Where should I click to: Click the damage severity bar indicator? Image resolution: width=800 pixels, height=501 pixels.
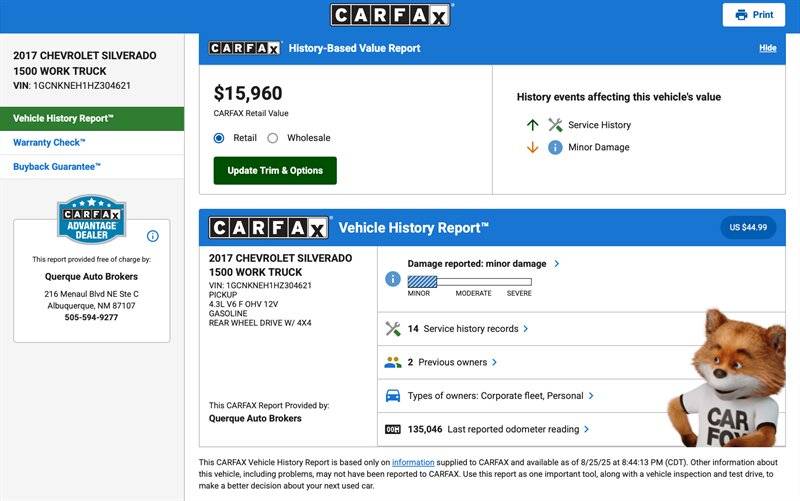coord(469,282)
